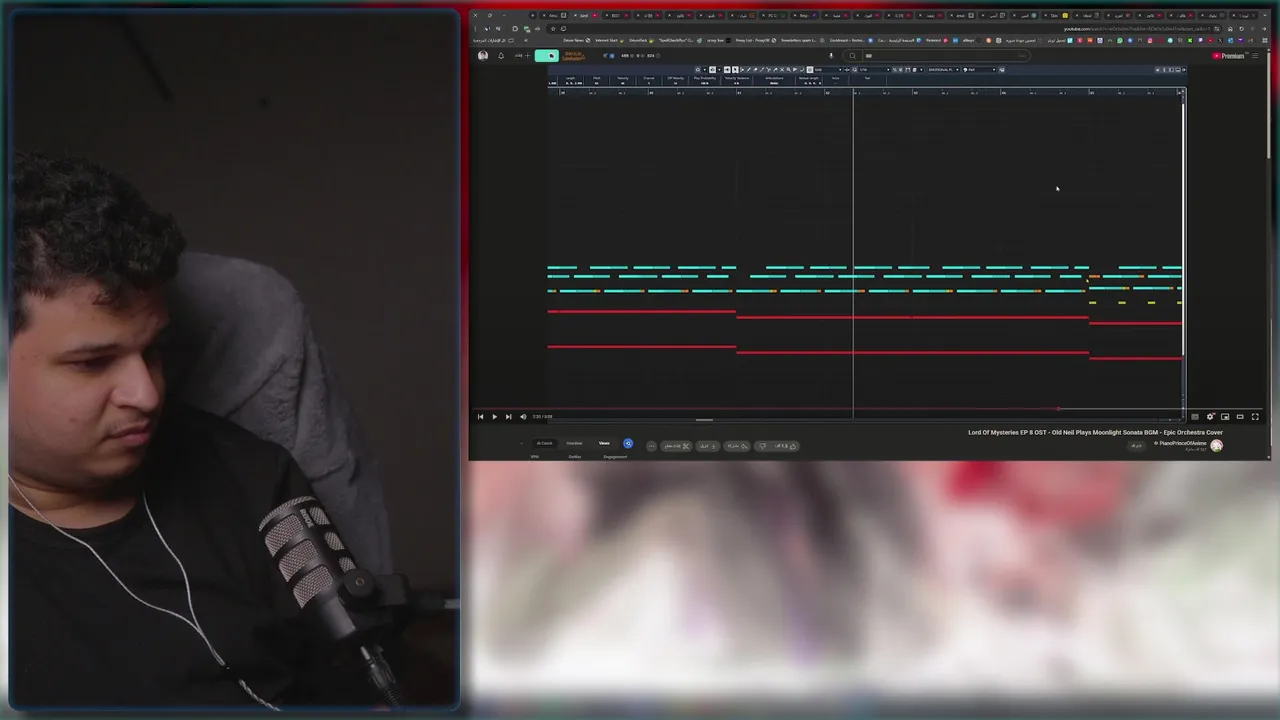Subscribe to the PianoPrinceOfAnime channel

tap(1136, 445)
